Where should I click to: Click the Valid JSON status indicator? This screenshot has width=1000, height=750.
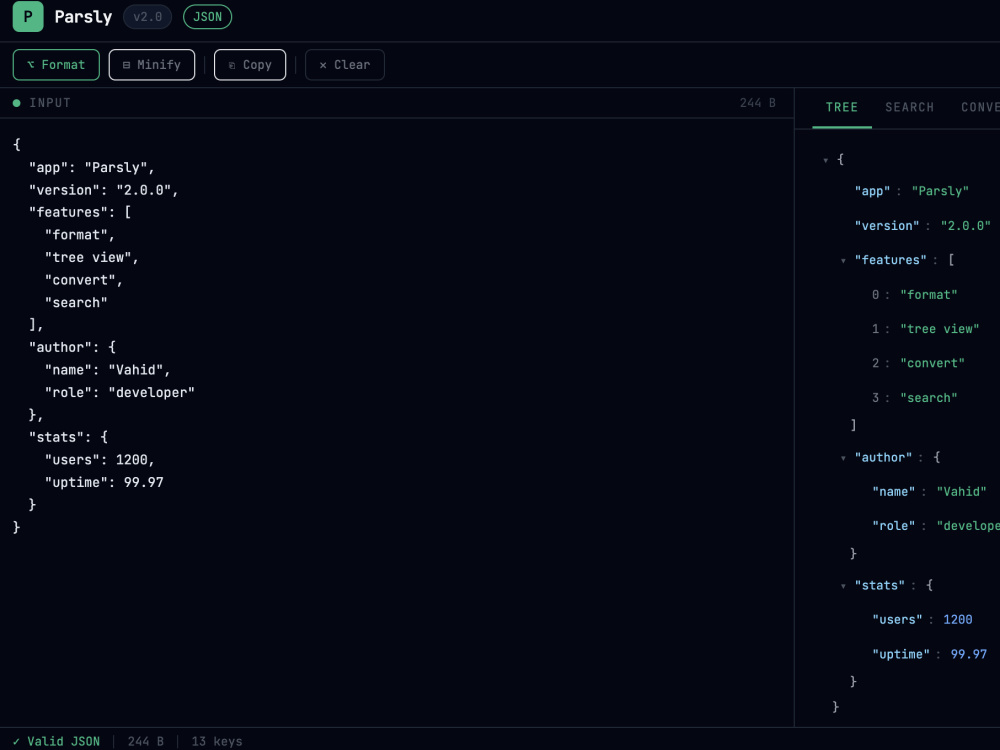(56, 741)
